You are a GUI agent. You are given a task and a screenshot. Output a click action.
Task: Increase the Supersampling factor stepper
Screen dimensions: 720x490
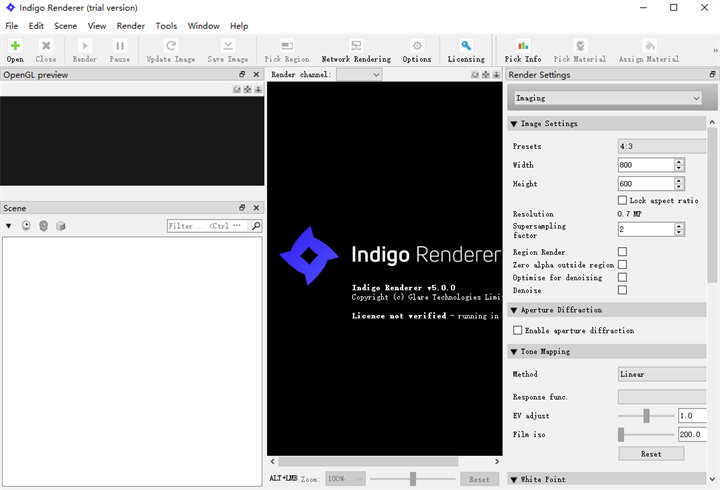(679, 225)
